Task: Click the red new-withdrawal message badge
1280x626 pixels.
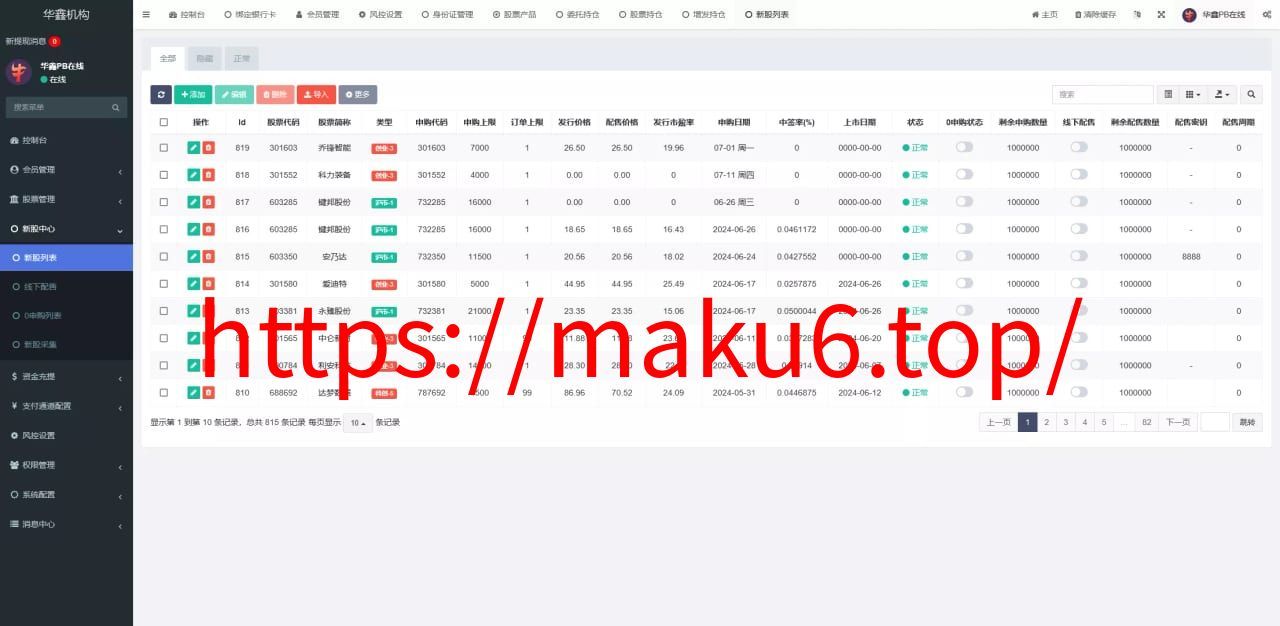Action: click(54, 42)
